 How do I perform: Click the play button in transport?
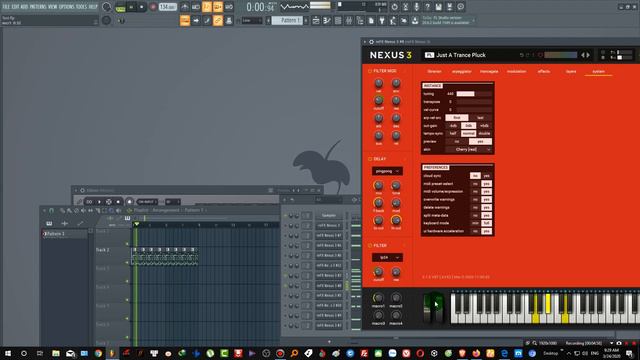point(131,7)
